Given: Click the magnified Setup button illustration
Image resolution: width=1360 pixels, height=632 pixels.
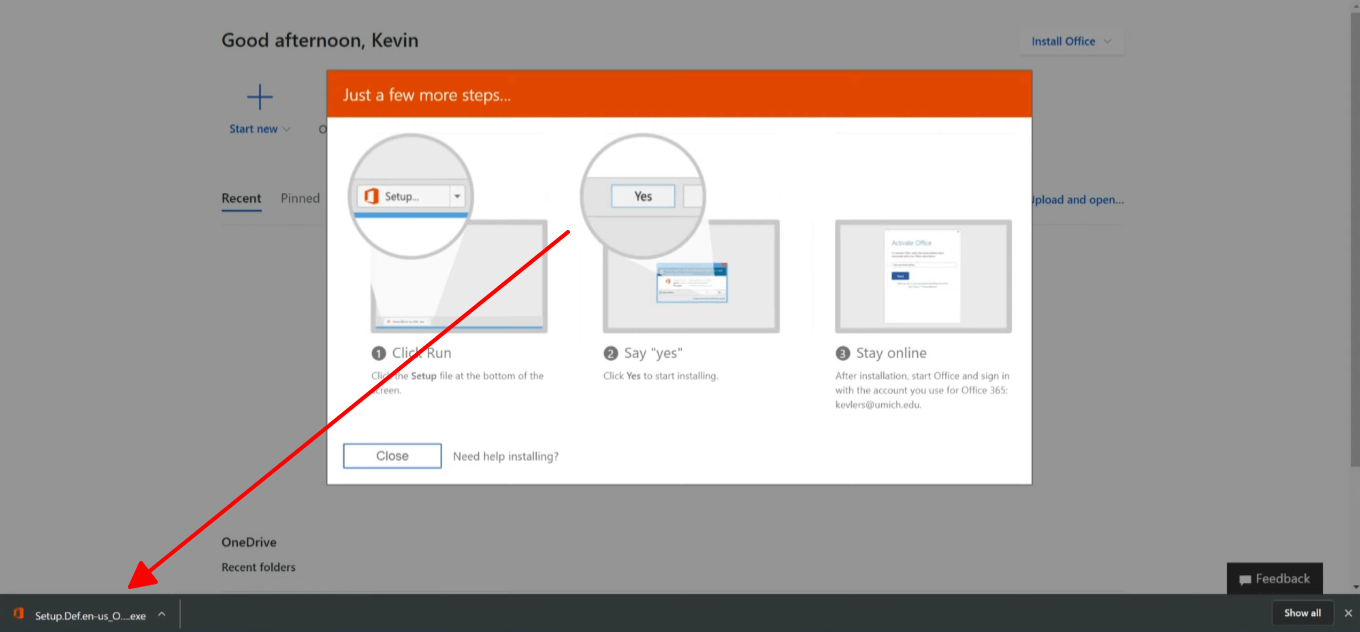Looking at the screenshot, I should pyautogui.click(x=412, y=196).
